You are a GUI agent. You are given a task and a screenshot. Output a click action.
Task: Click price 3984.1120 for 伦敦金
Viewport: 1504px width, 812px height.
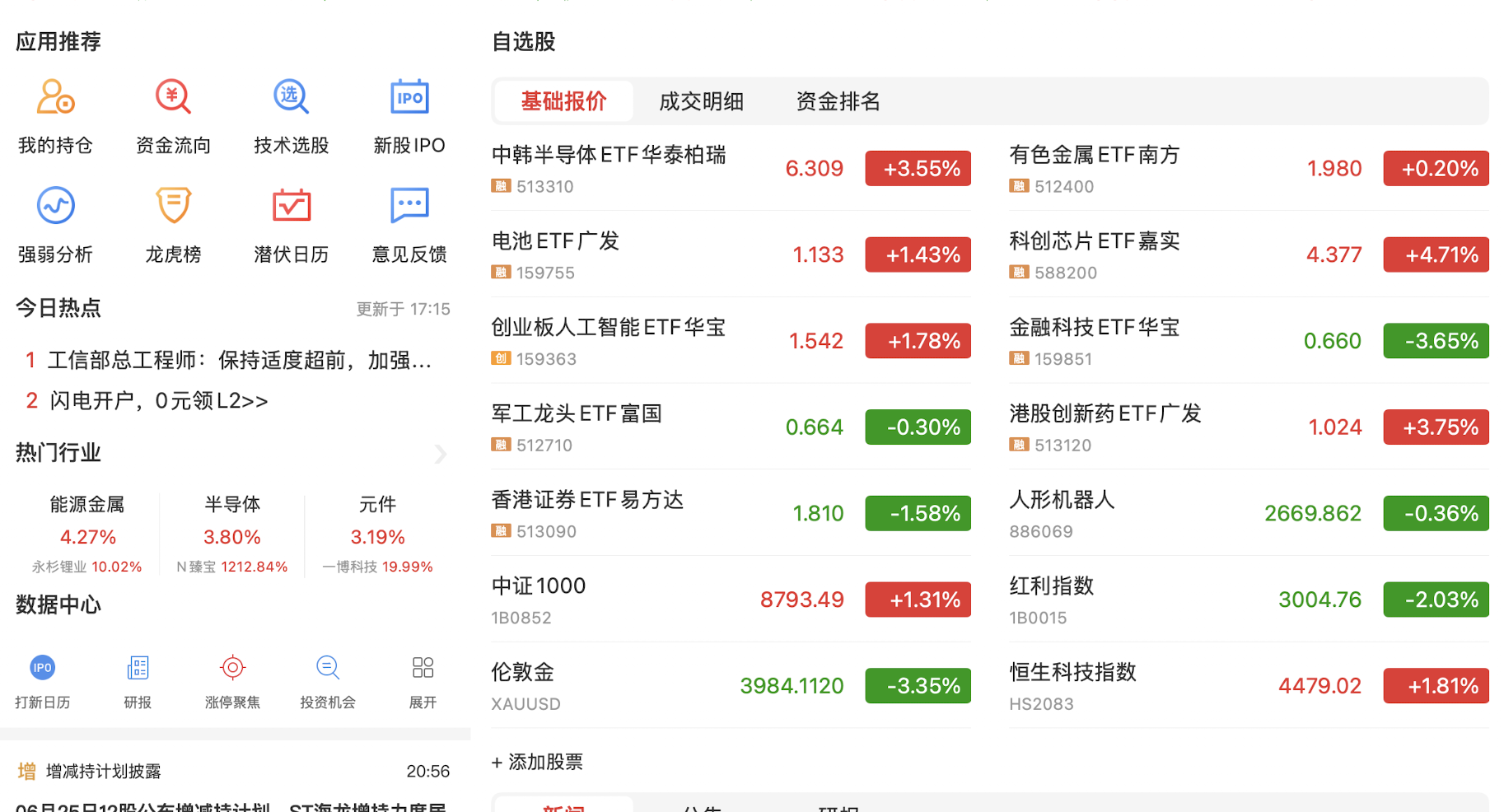(792, 685)
